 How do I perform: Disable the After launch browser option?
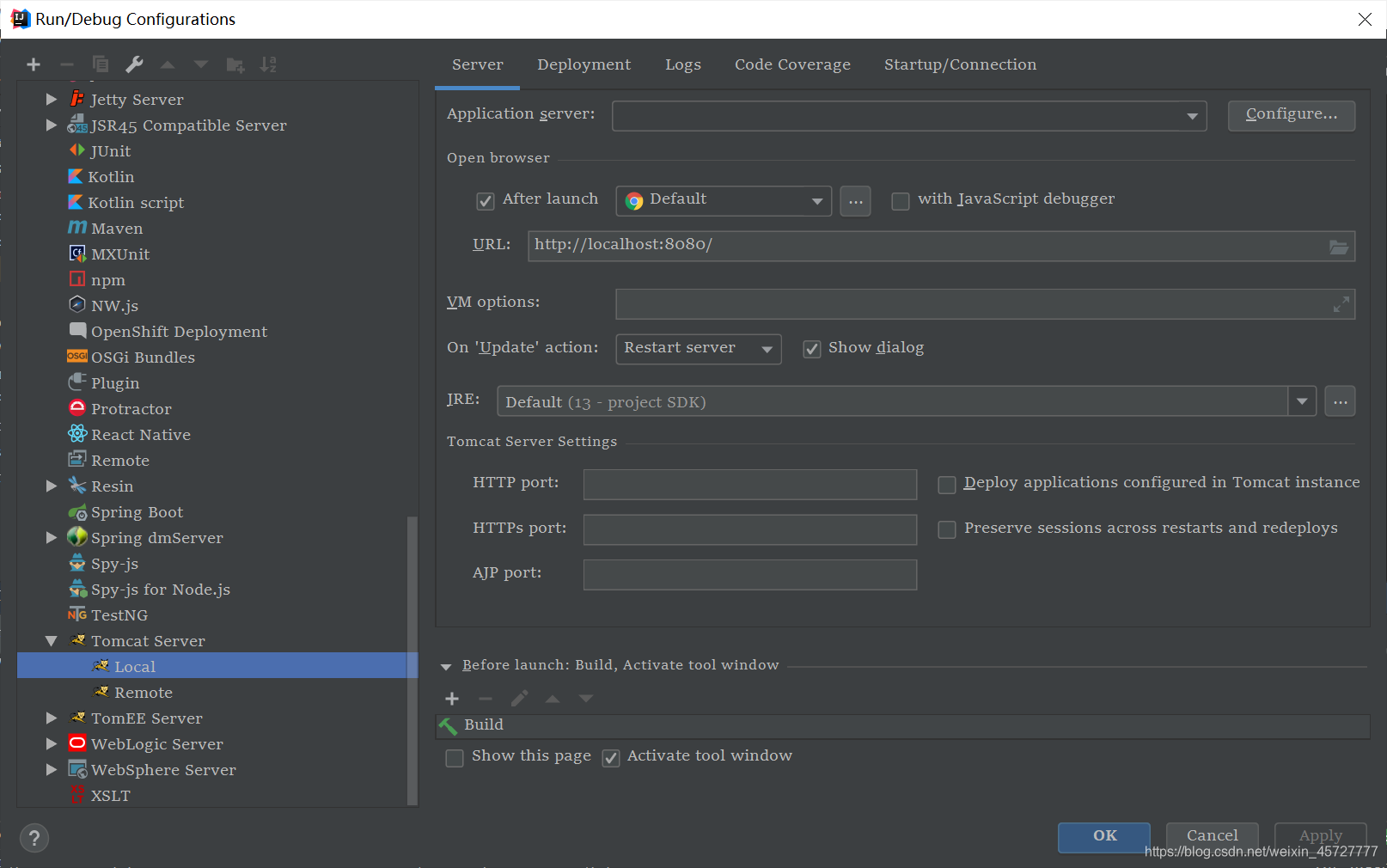coord(485,201)
